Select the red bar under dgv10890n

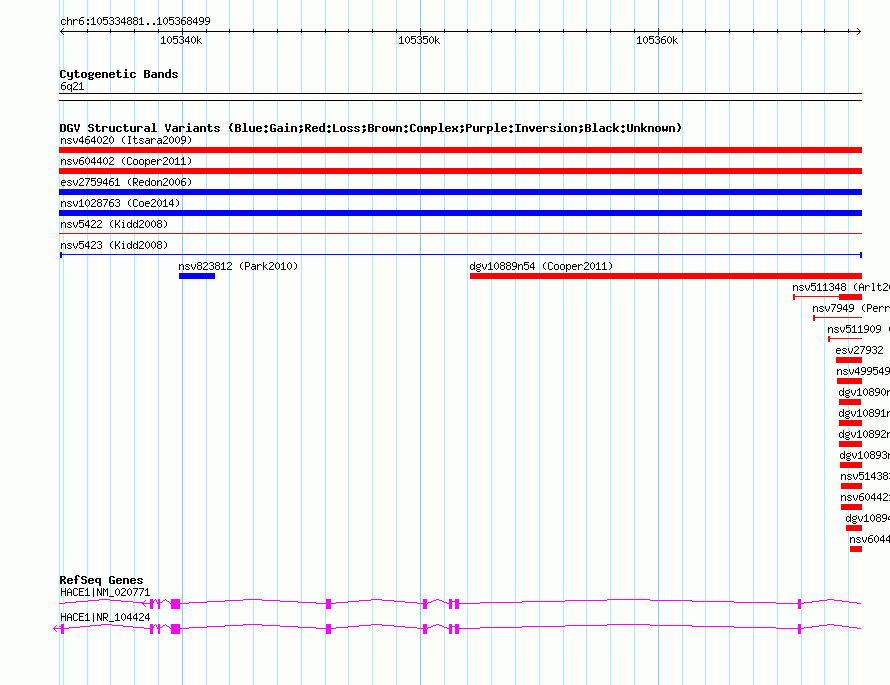pyautogui.click(x=850, y=402)
